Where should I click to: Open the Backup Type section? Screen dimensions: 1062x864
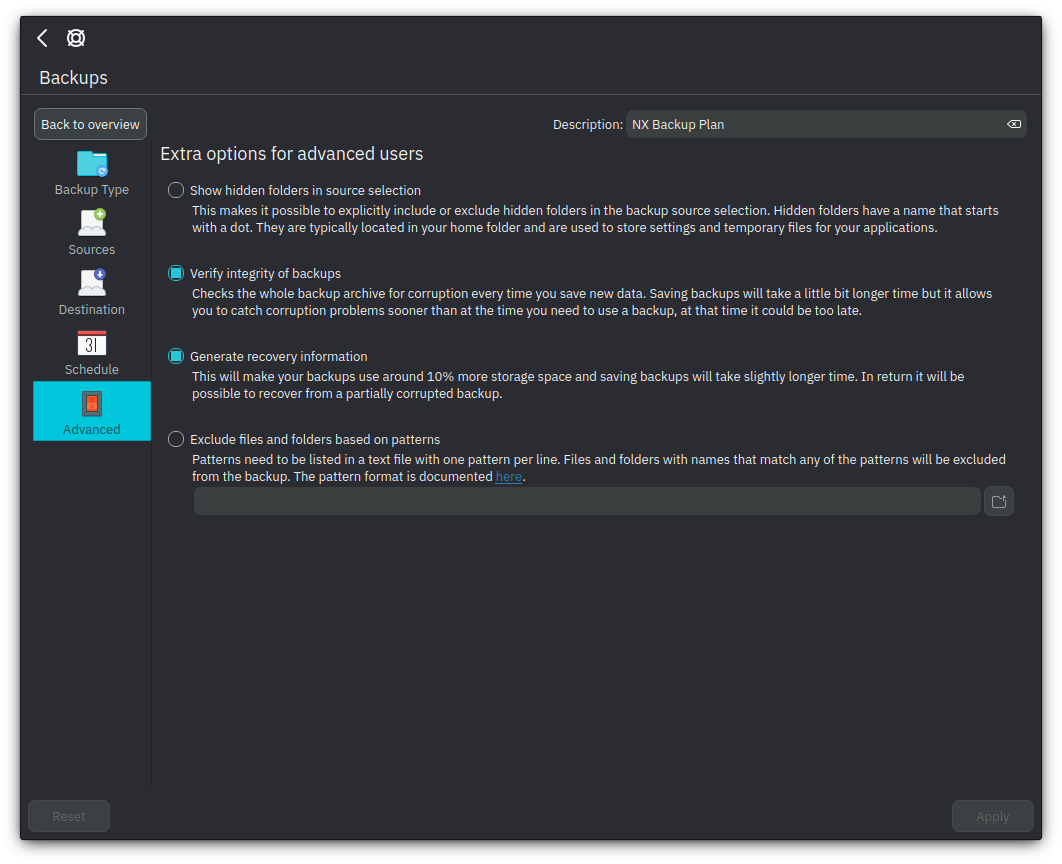(x=92, y=173)
